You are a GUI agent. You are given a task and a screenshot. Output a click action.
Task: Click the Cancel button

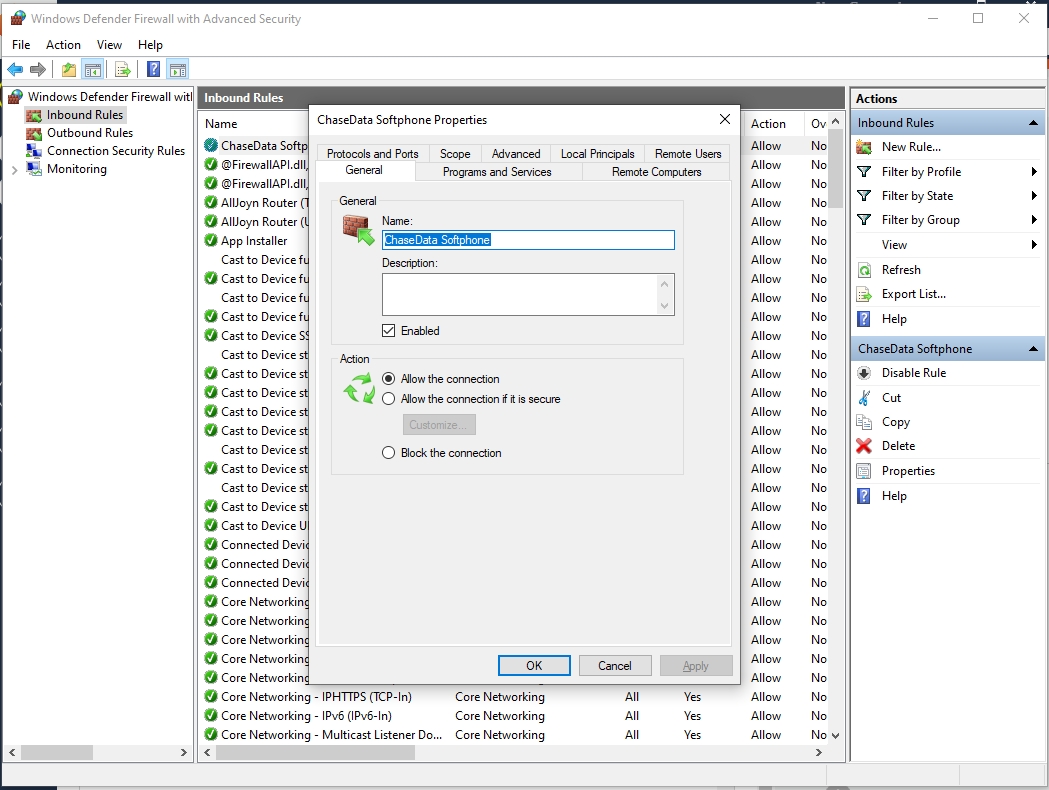click(615, 666)
